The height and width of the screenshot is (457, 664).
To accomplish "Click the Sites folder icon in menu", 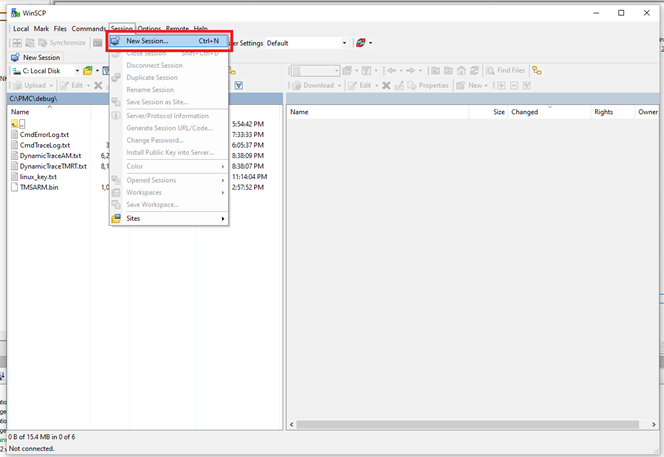I will 117,218.
